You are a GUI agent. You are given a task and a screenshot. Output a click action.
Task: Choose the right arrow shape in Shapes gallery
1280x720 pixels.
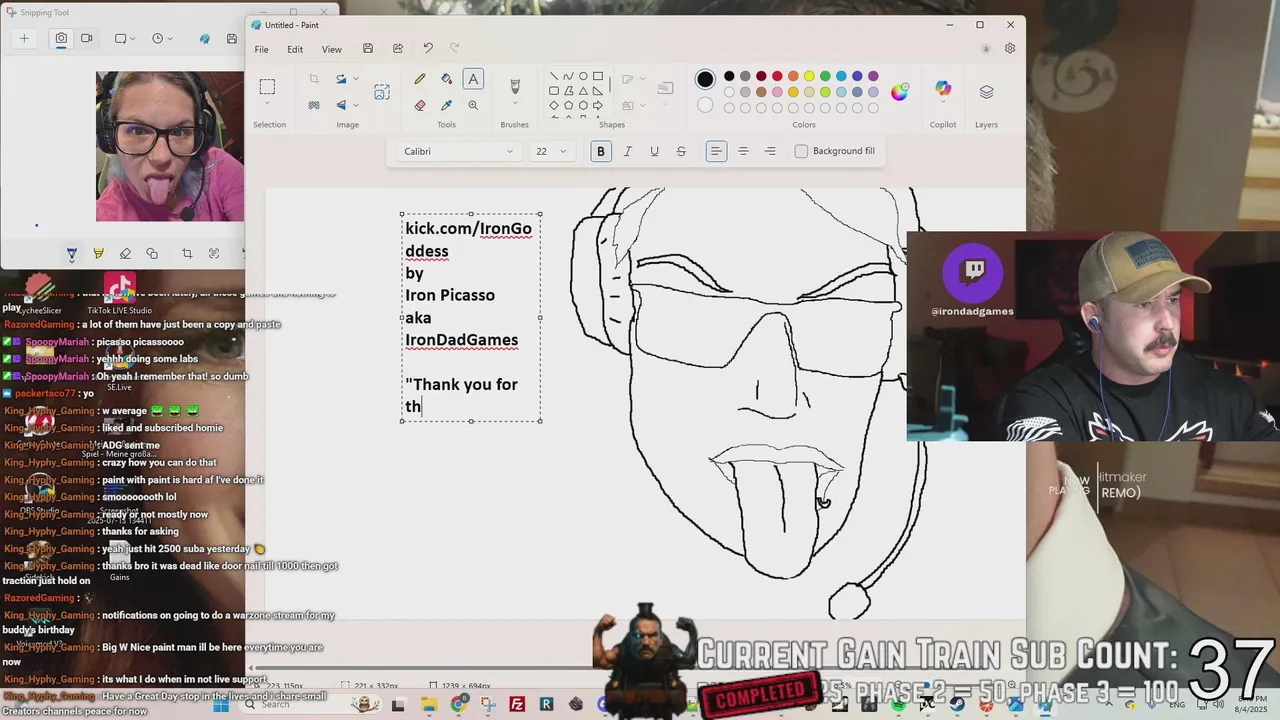[x=598, y=105]
